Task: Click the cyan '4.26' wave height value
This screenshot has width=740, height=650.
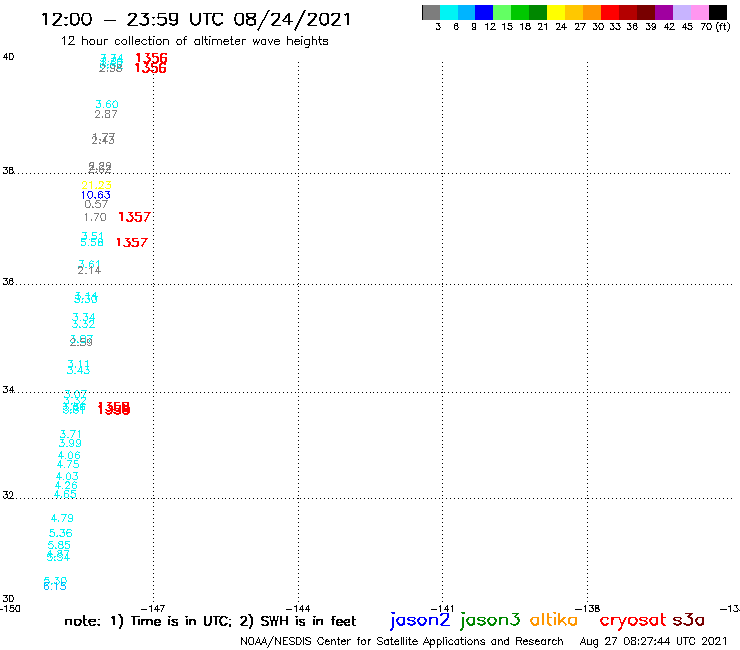Action: 66,485
